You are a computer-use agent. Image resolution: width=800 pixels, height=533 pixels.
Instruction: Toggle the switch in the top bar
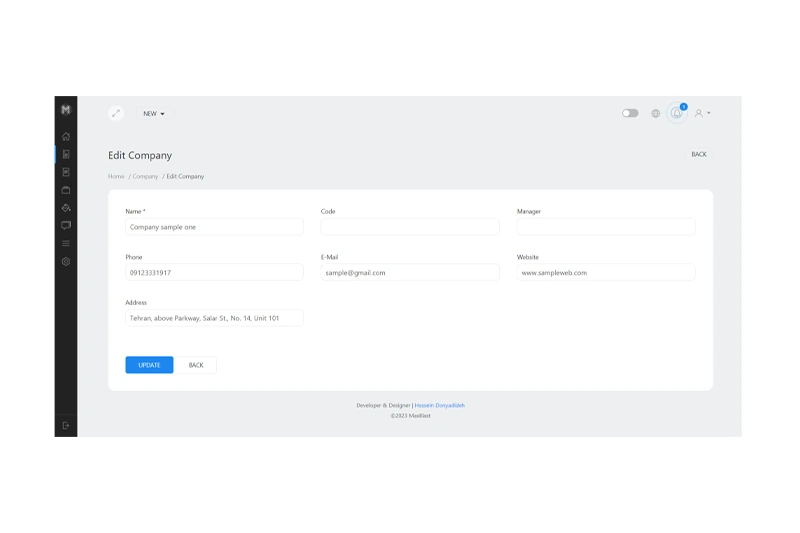630,114
